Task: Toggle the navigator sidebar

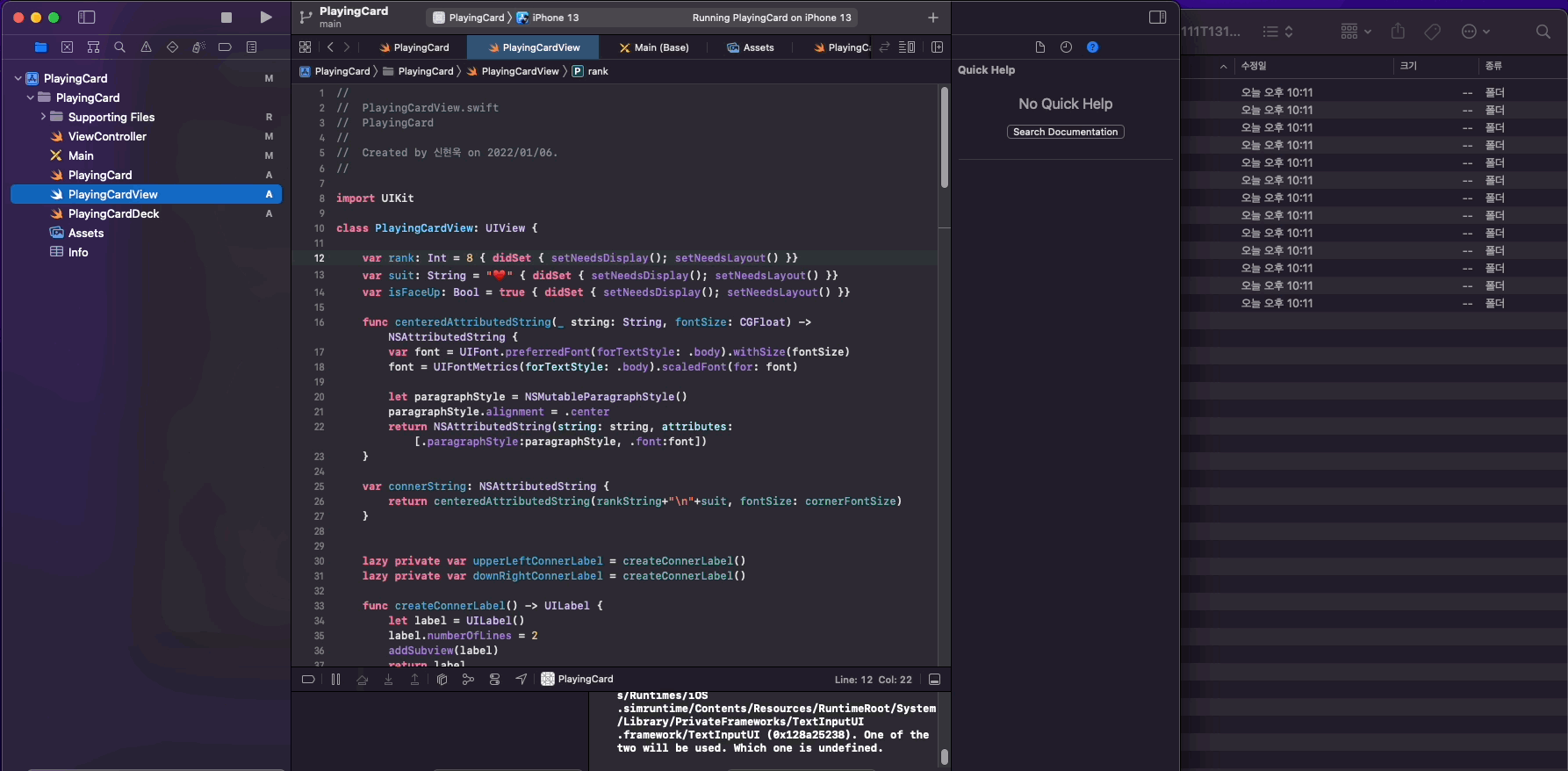Action: coord(86,18)
